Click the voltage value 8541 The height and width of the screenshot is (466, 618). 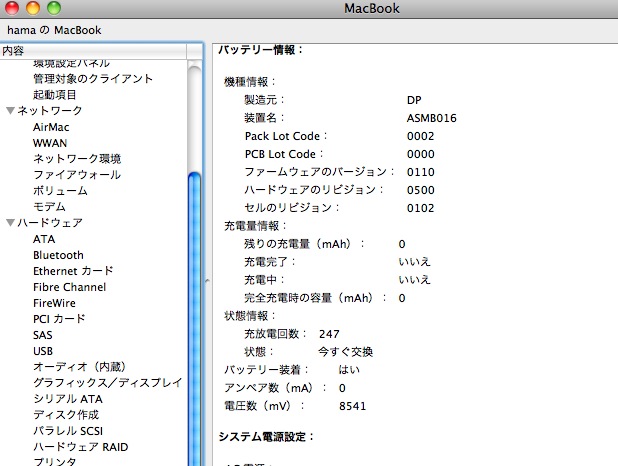point(352,406)
